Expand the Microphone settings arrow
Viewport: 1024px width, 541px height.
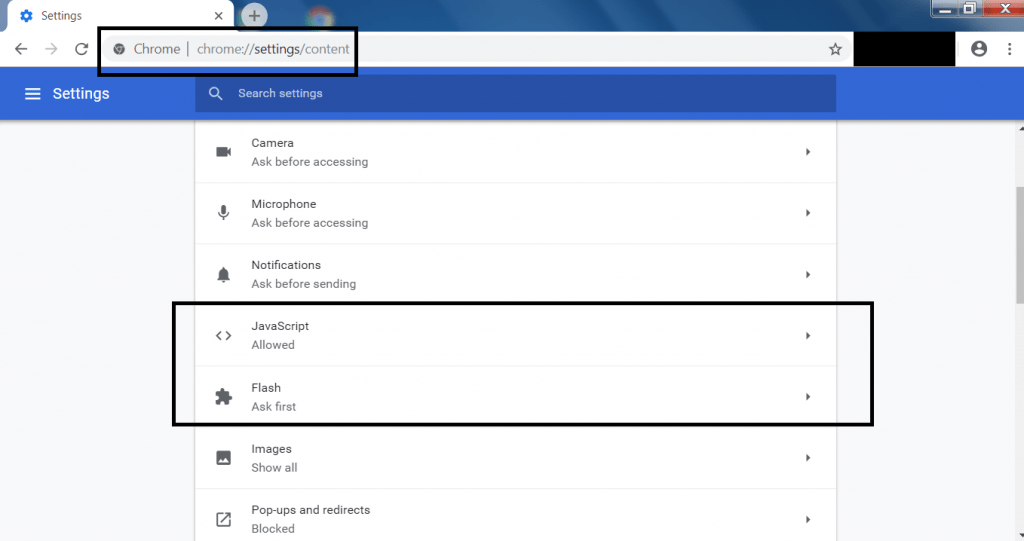(808, 213)
